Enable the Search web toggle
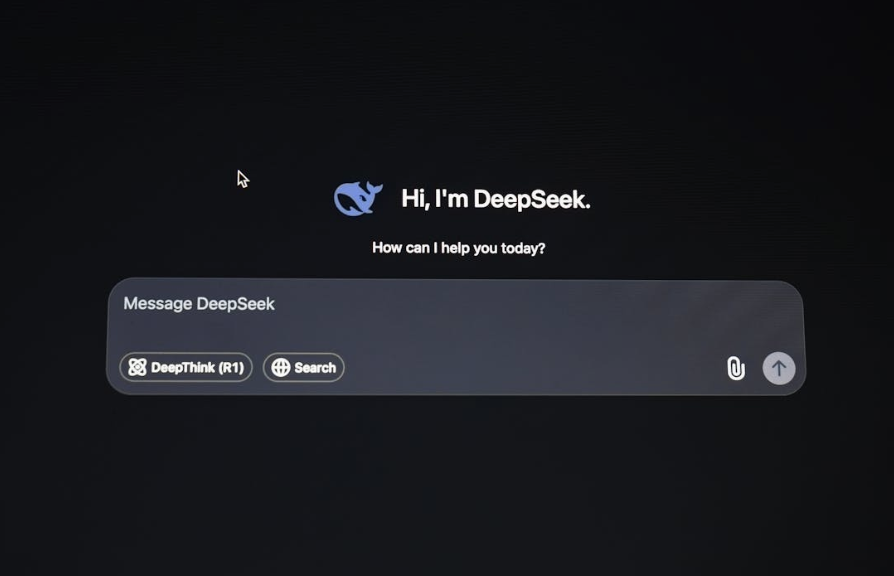The image size is (894, 576). coord(304,368)
